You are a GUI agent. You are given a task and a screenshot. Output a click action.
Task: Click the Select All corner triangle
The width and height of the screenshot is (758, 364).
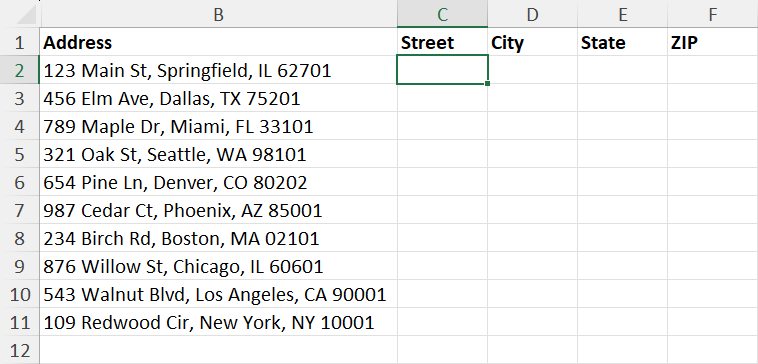click(x=27, y=15)
